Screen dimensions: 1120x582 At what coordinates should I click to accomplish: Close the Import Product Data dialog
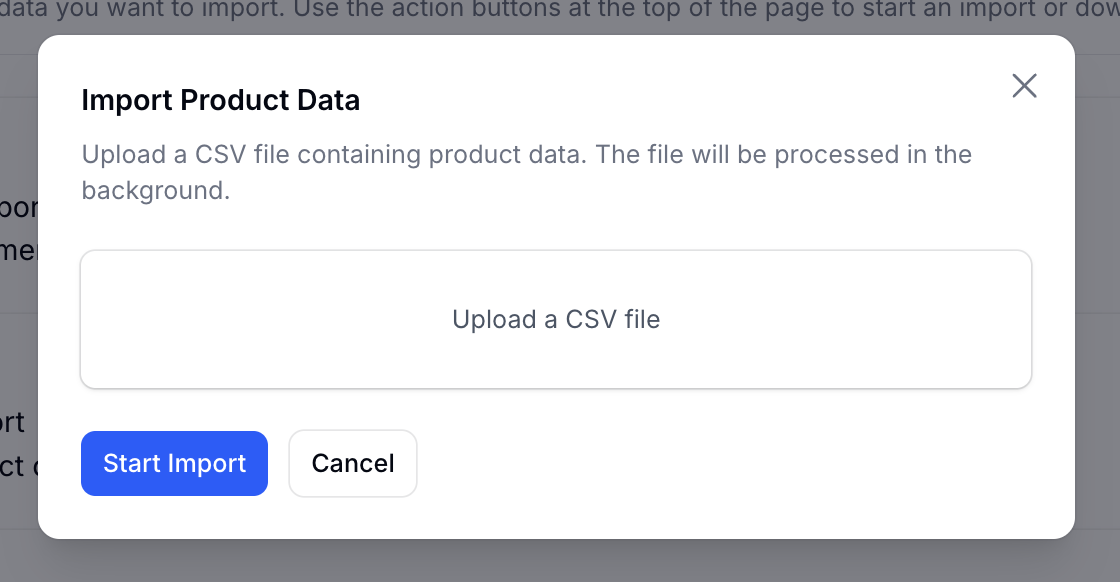pyautogui.click(x=1024, y=86)
